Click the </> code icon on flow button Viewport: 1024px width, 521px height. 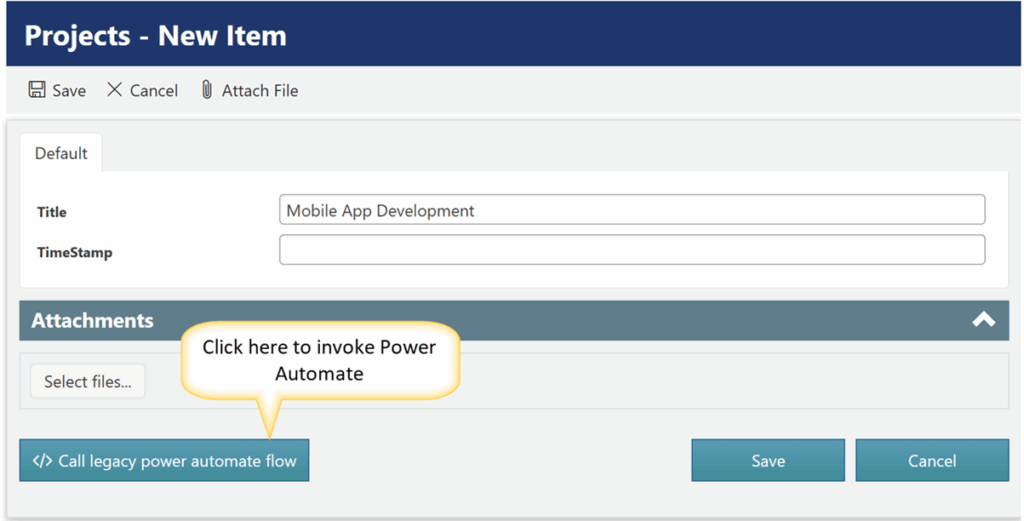tap(42, 461)
